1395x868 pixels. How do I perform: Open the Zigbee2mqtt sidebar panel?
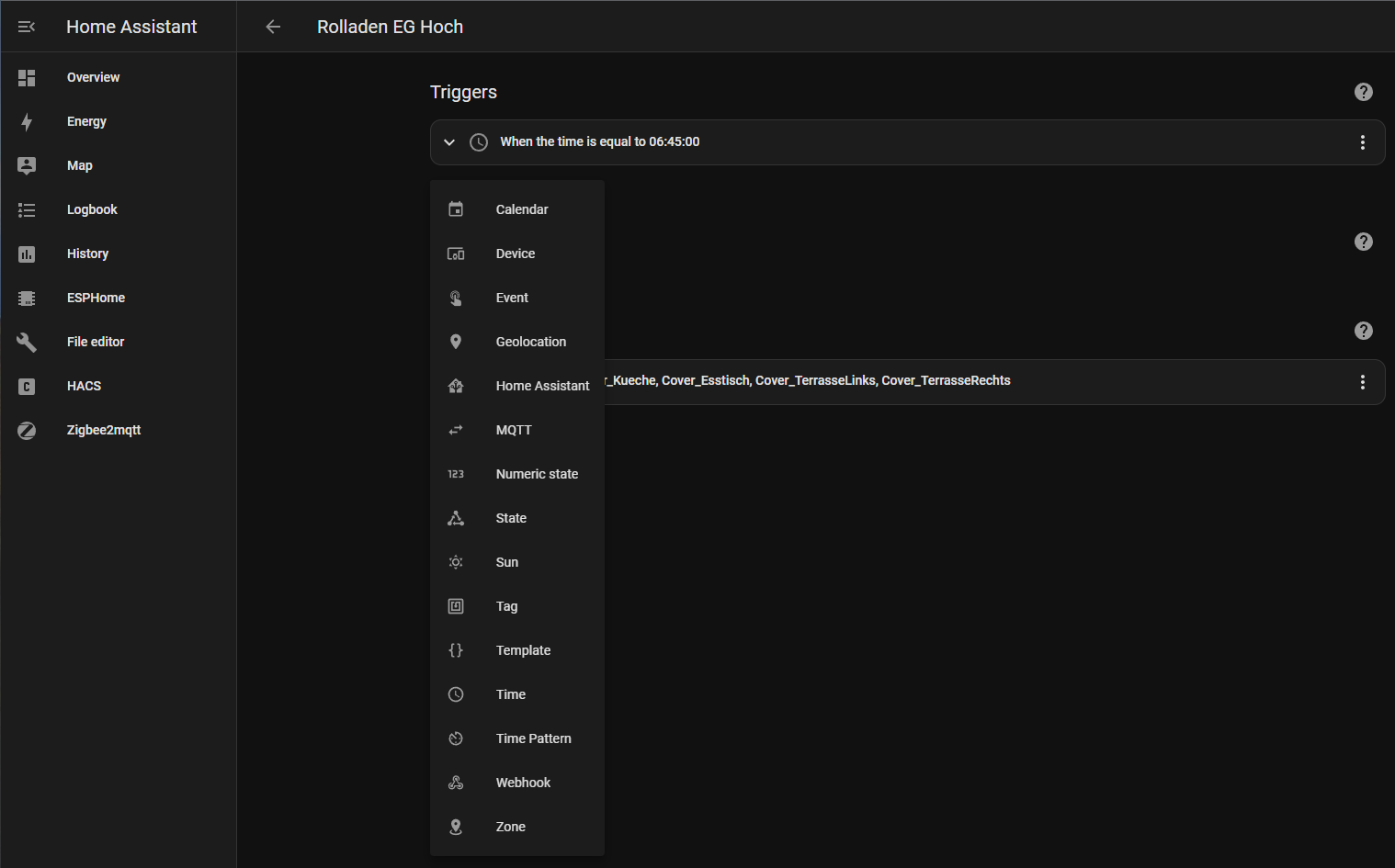point(103,430)
